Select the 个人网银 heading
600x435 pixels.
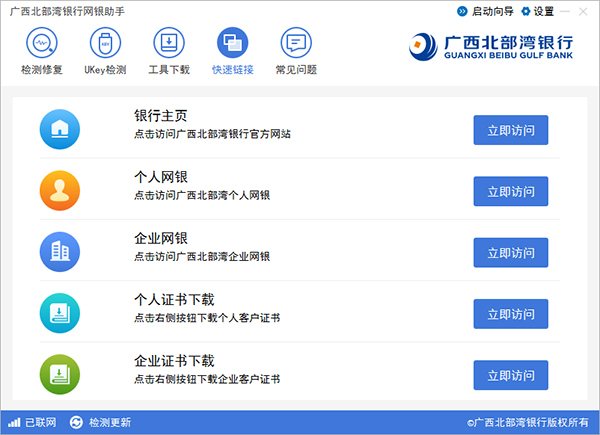point(161,177)
